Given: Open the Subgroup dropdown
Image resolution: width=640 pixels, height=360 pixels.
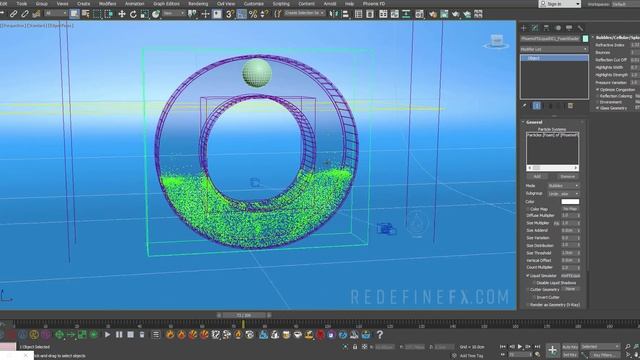Looking at the screenshot, I should pyautogui.click(x=564, y=193).
